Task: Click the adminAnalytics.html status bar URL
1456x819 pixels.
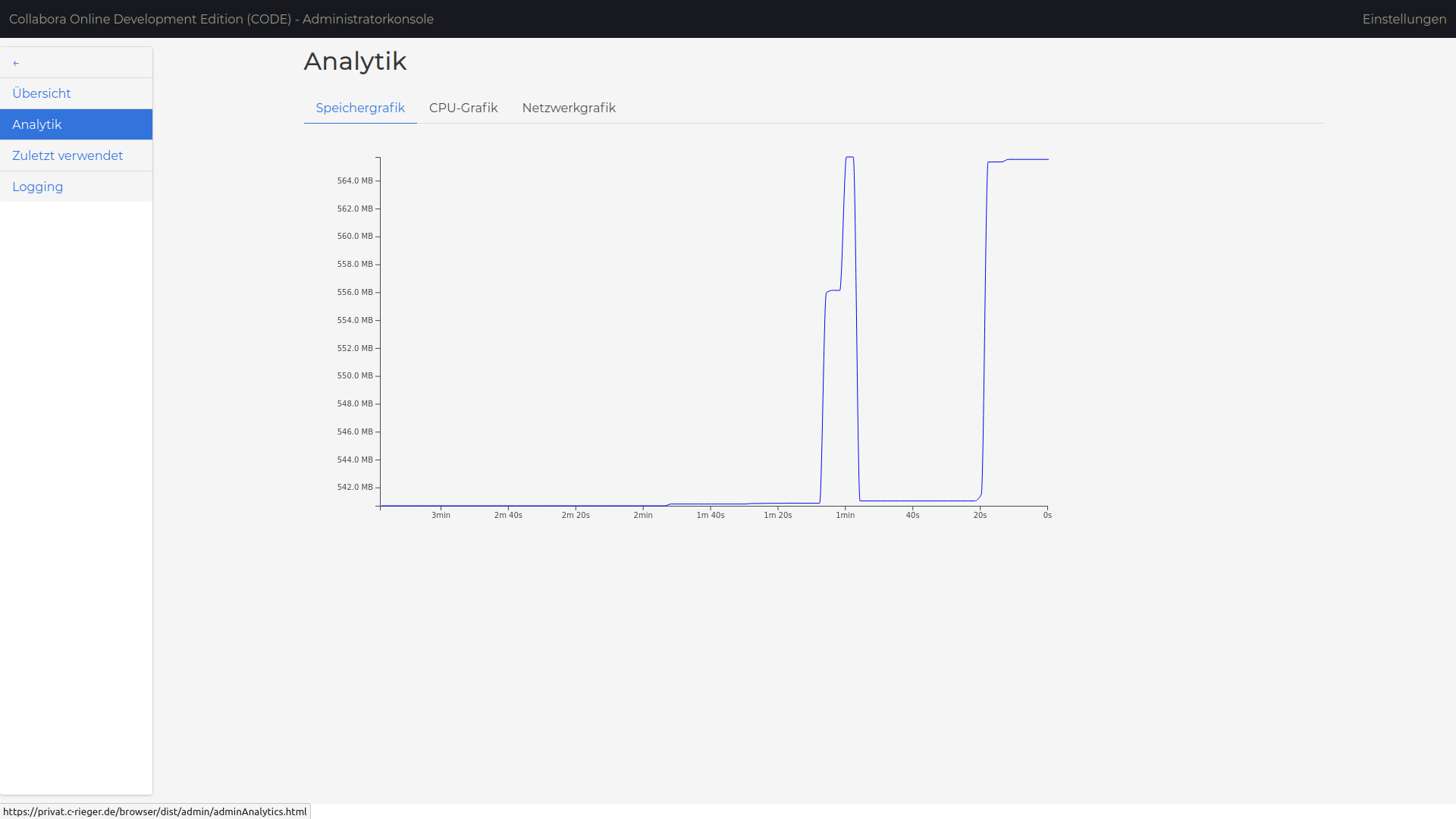Action: (x=155, y=811)
